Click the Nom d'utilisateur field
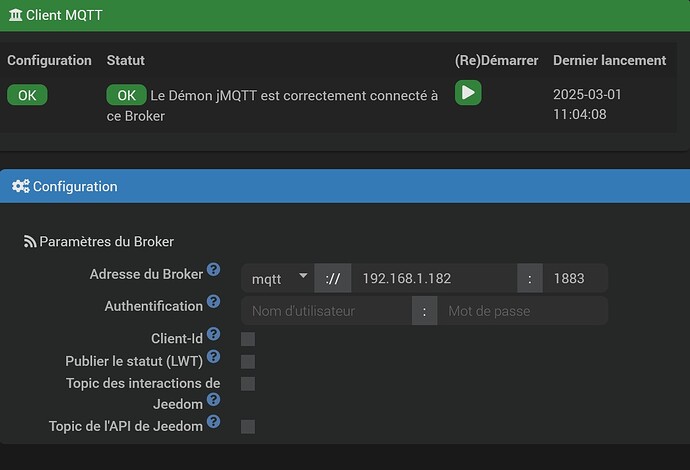The width and height of the screenshot is (690, 470). click(327, 311)
